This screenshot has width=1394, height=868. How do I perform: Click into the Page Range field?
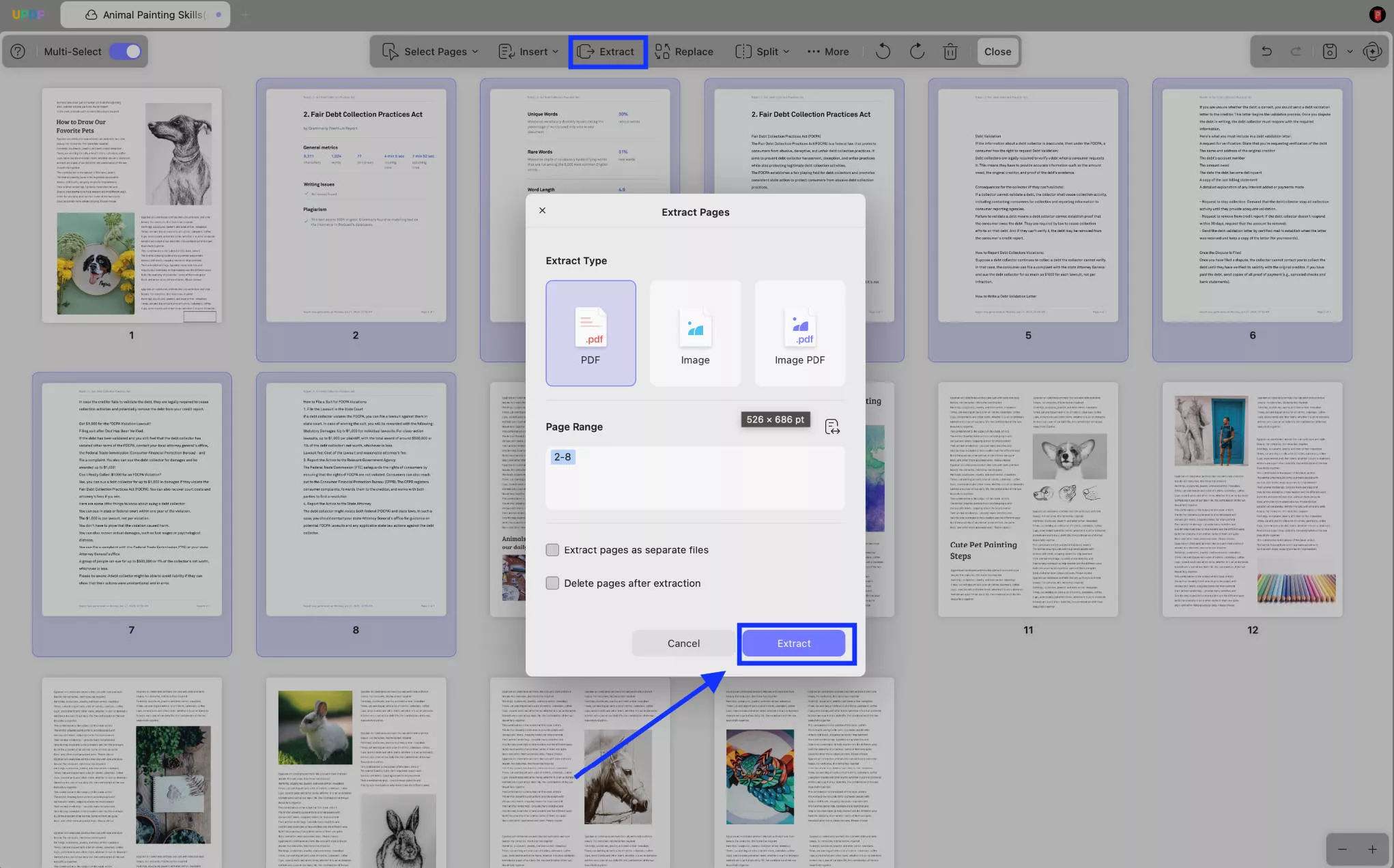[695, 478]
